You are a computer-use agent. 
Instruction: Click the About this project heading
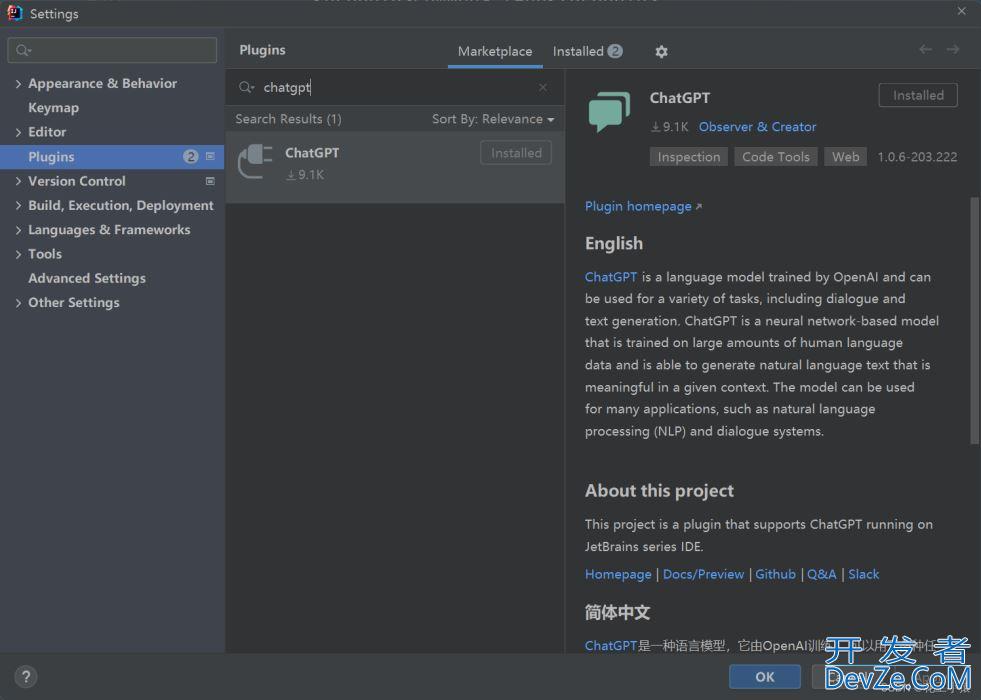[x=659, y=490]
